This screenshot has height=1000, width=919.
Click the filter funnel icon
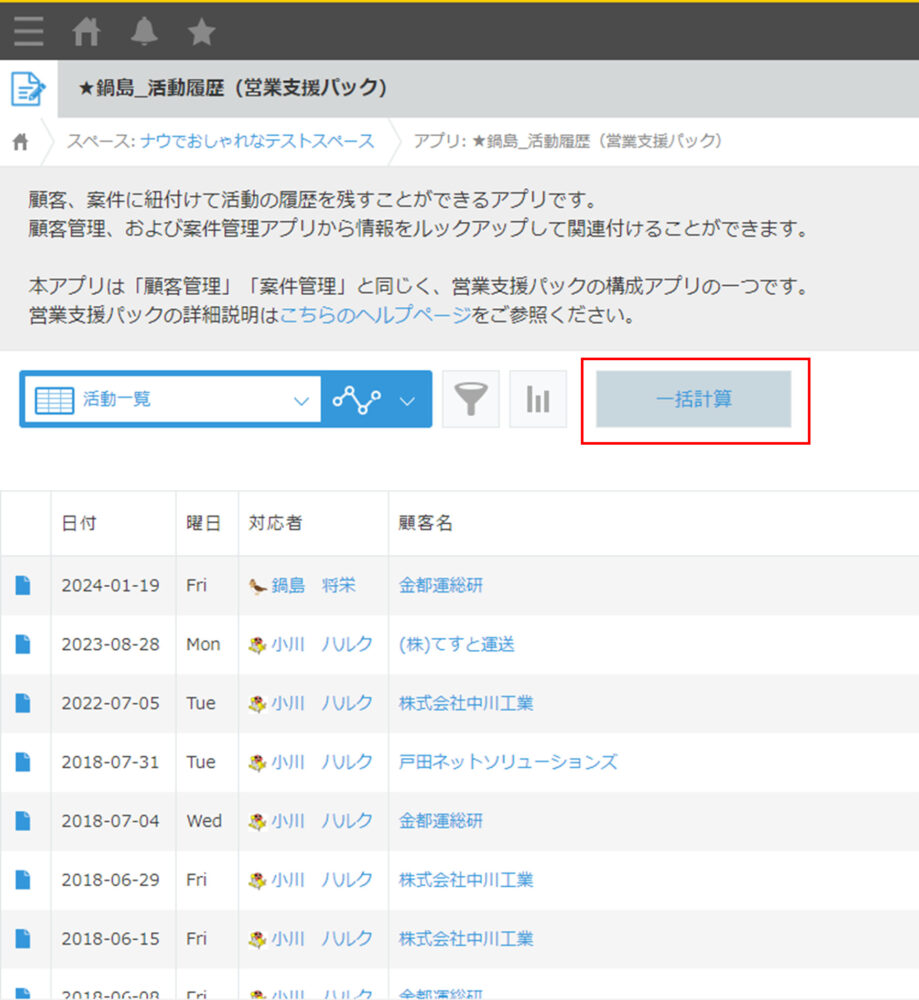(470, 400)
